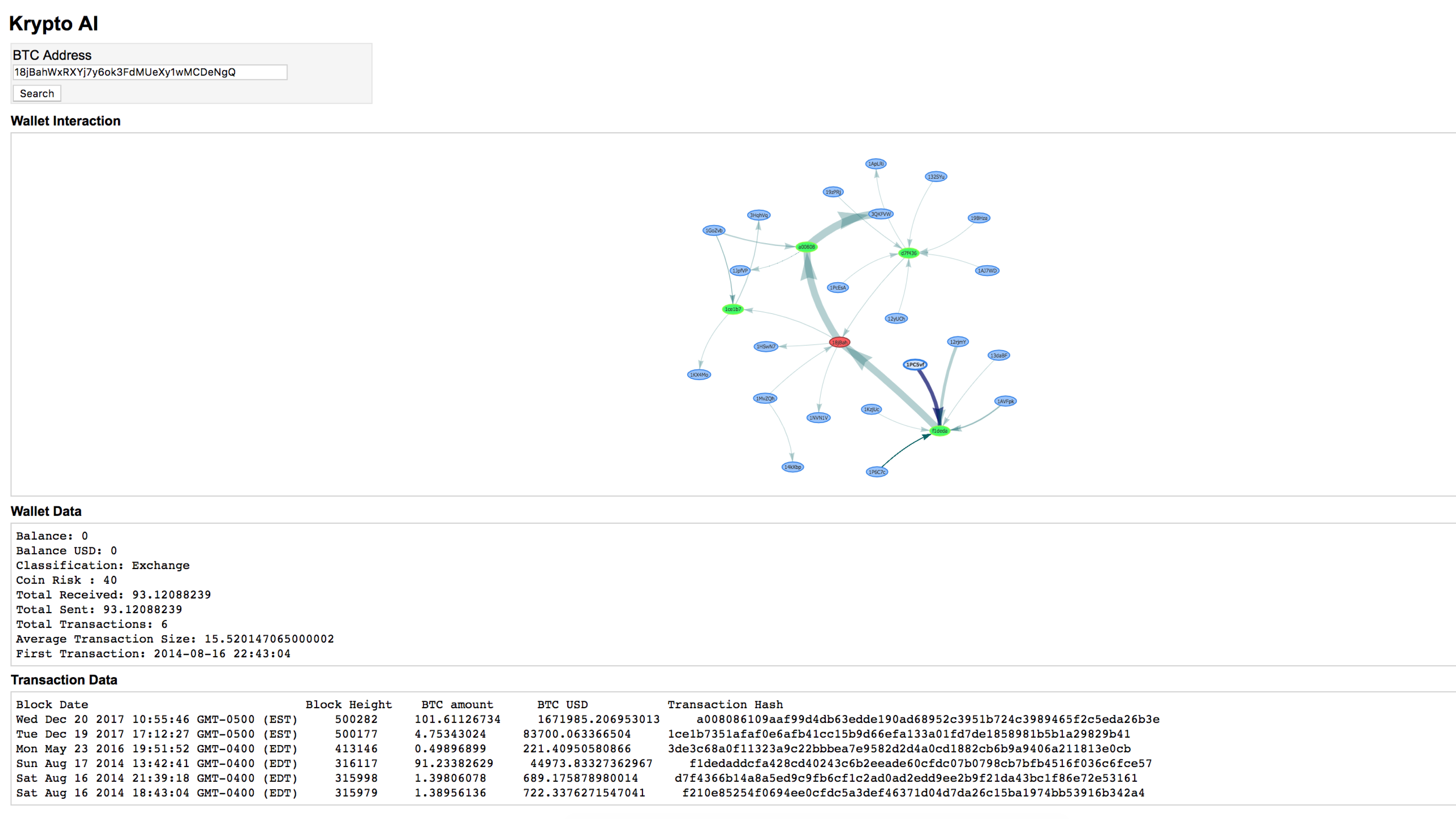
Task: Select the green 1ce1b7 transaction node
Action: [x=733, y=309]
